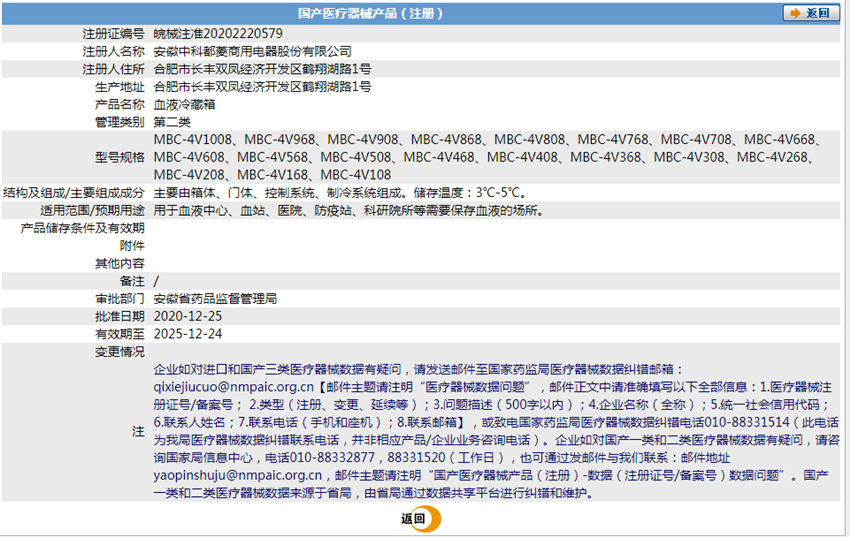This screenshot has width=850, height=537.
Task: Click the 批准日期 label
Action: [120, 316]
